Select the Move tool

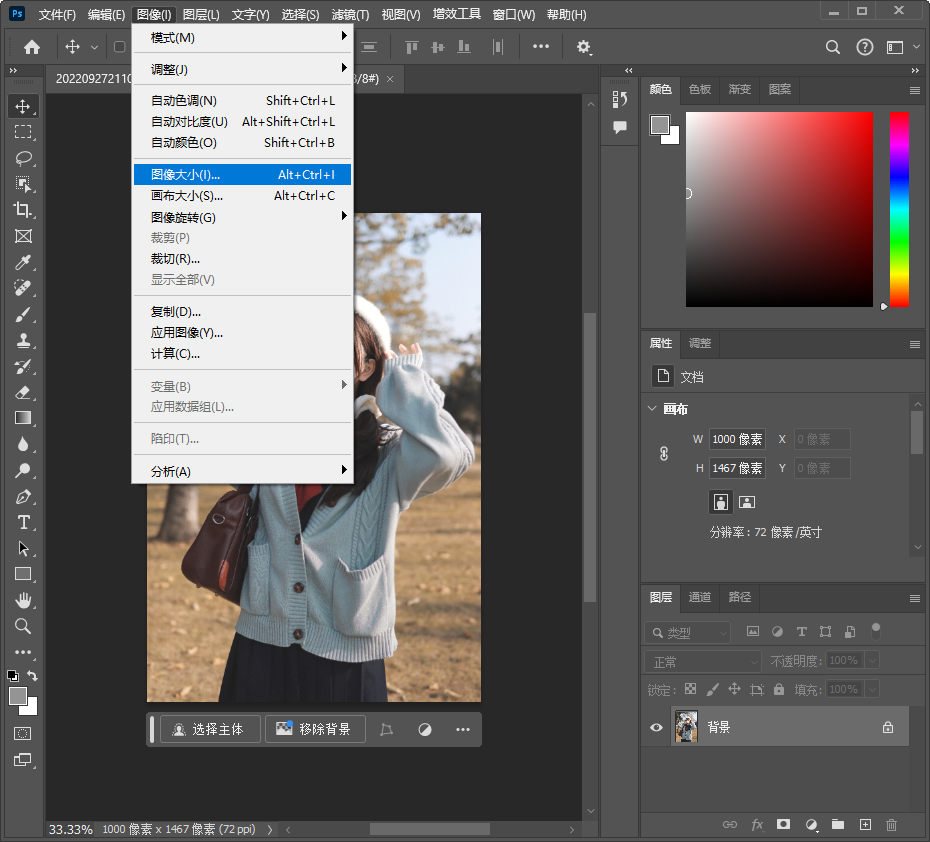(23, 106)
